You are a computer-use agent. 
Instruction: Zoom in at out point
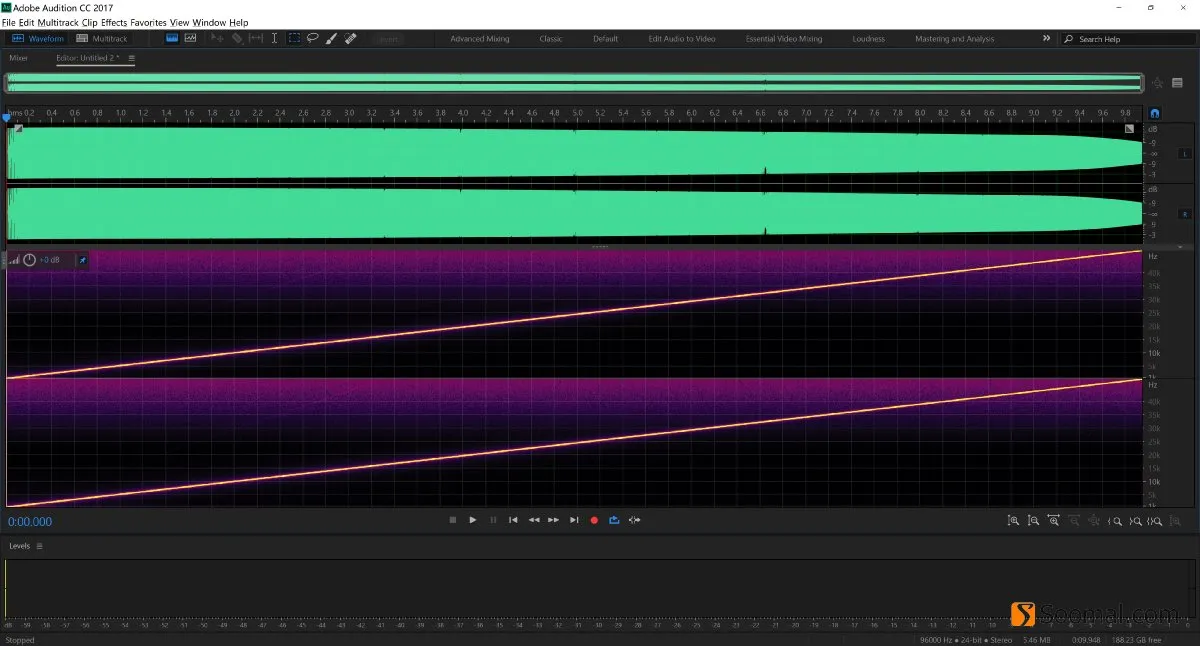point(1136,521)
